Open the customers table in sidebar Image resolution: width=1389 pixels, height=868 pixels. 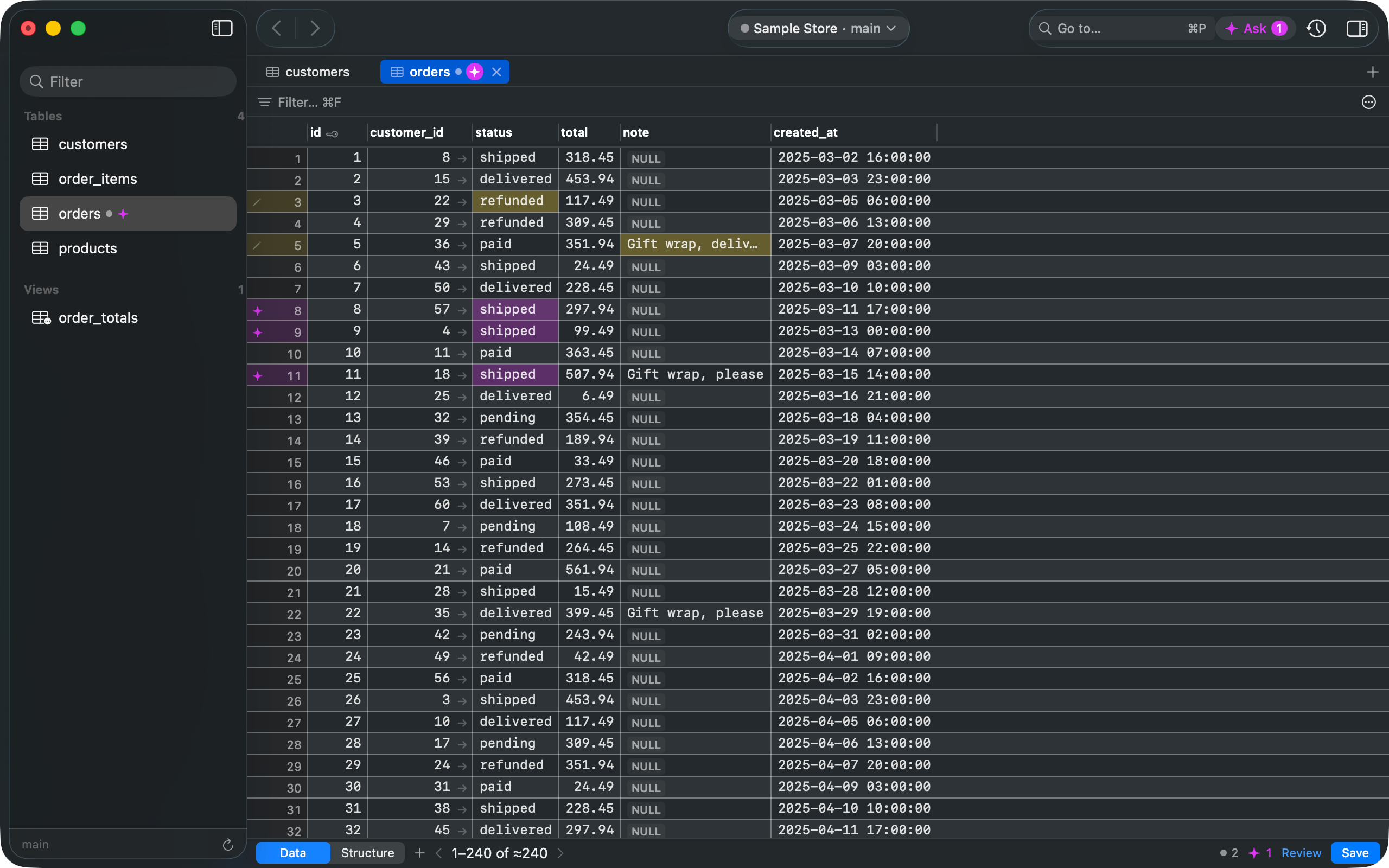coord(128,144)
